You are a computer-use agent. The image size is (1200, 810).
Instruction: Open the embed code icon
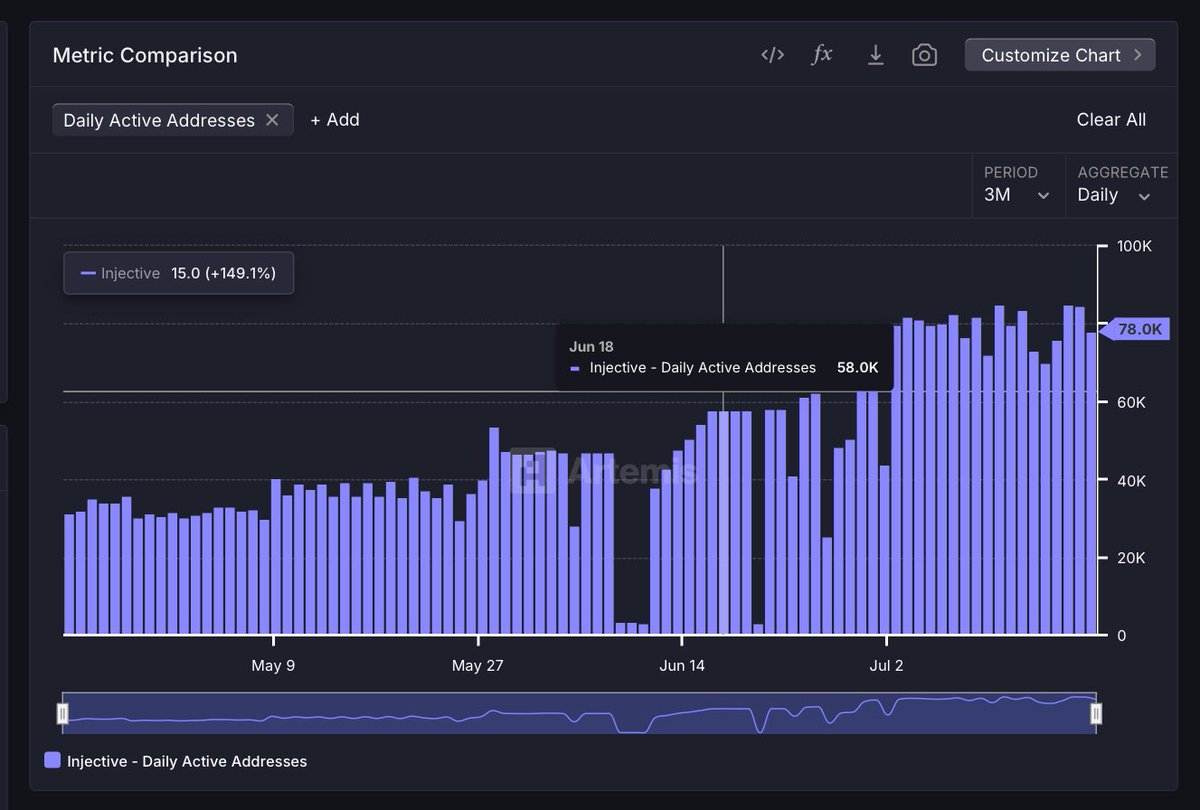pos(772,55)
